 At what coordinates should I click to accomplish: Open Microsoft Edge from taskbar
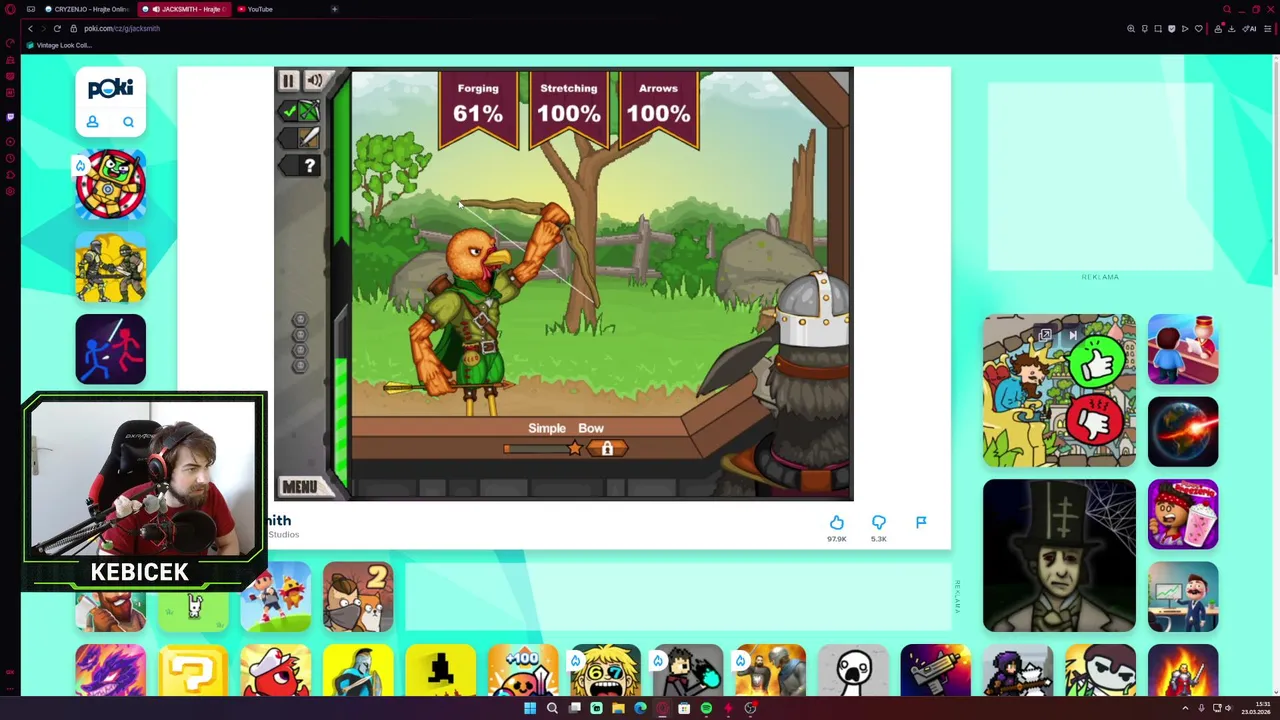click(x=640, y=708)
